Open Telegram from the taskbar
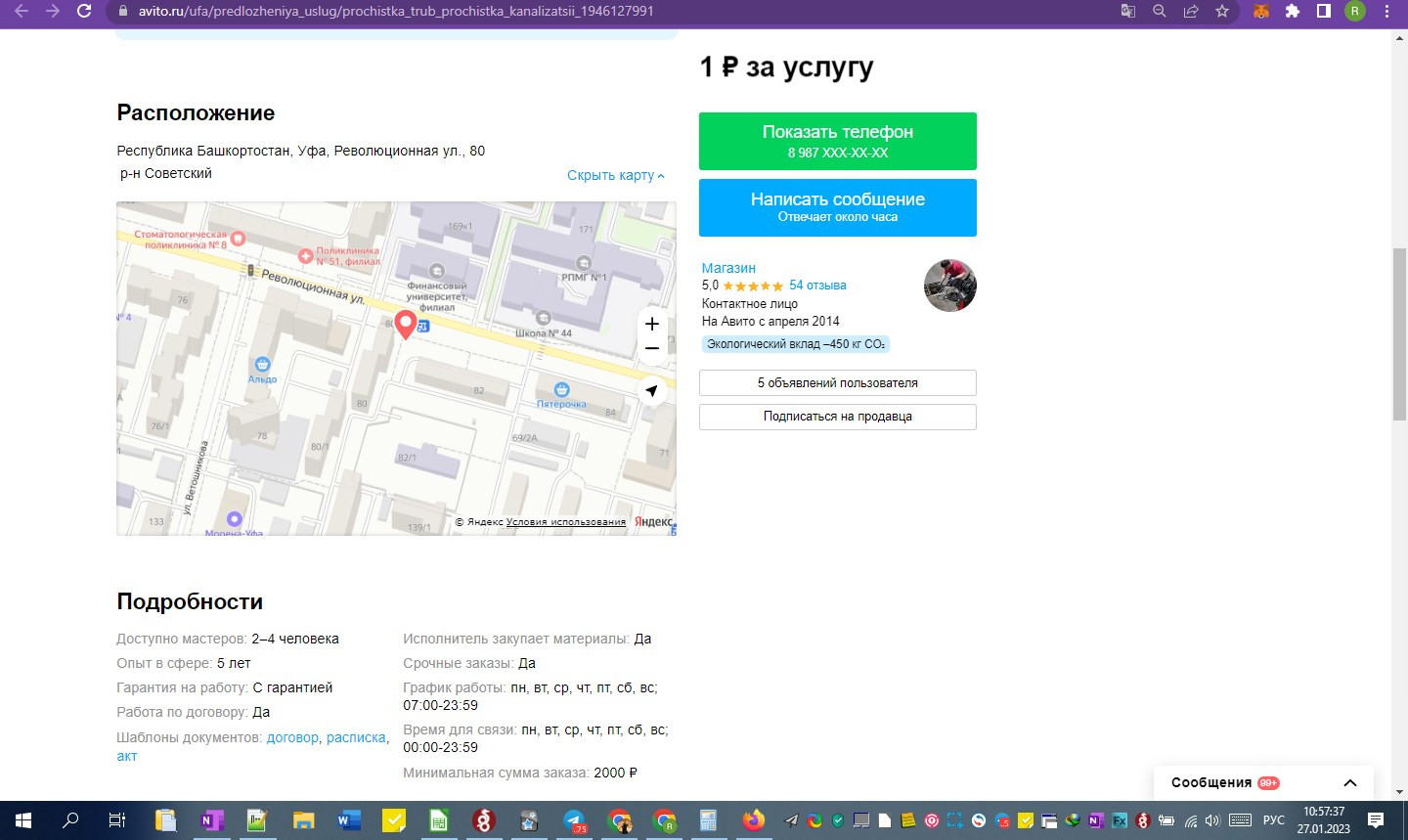The width and height of the screenshot is (1408, 840). tap(575, 820)
